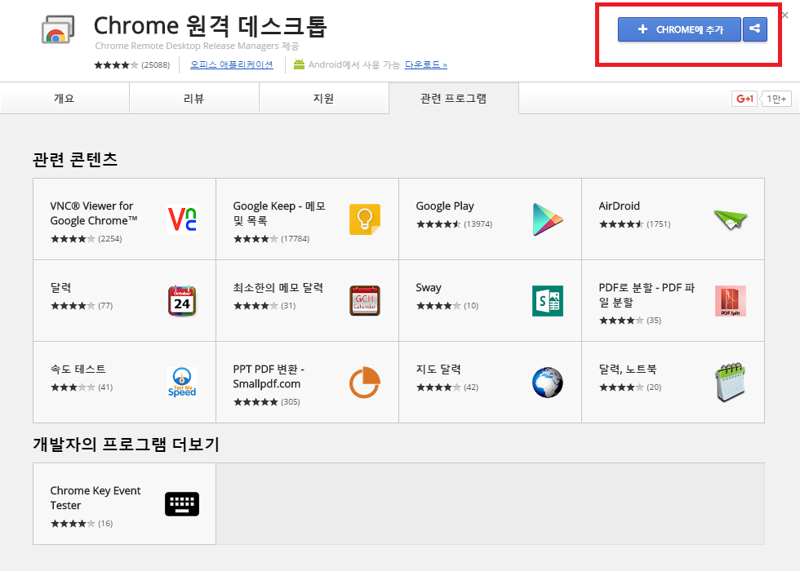Switch to the 리뷰 tab
Screen dimensions: 800x571
click(194, 98)
